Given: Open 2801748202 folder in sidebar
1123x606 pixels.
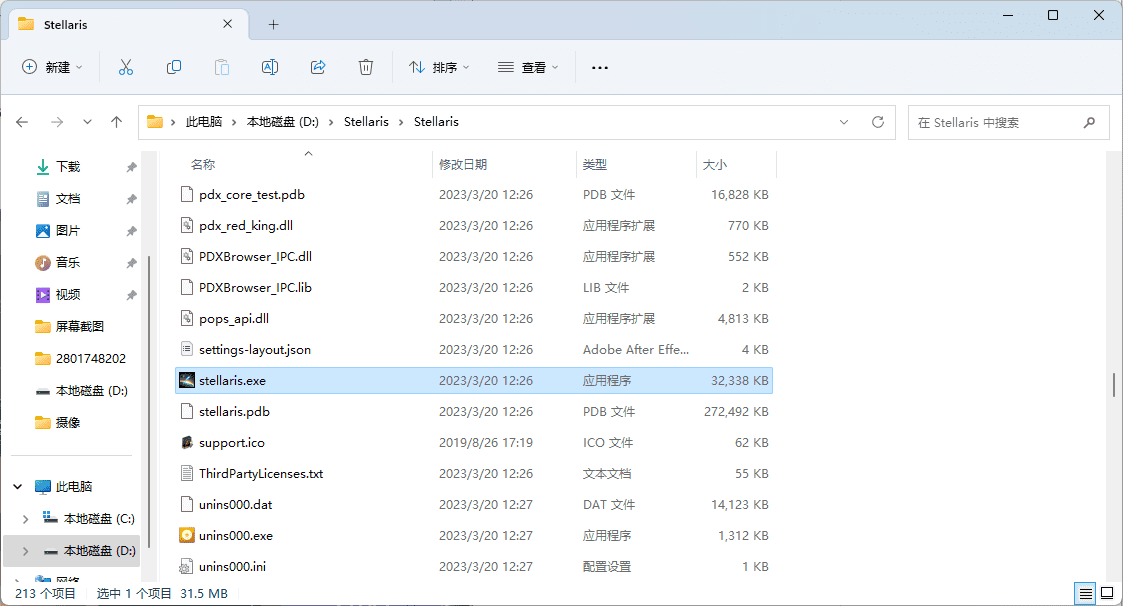Looking at the screenshot, I should pos(90,358).
